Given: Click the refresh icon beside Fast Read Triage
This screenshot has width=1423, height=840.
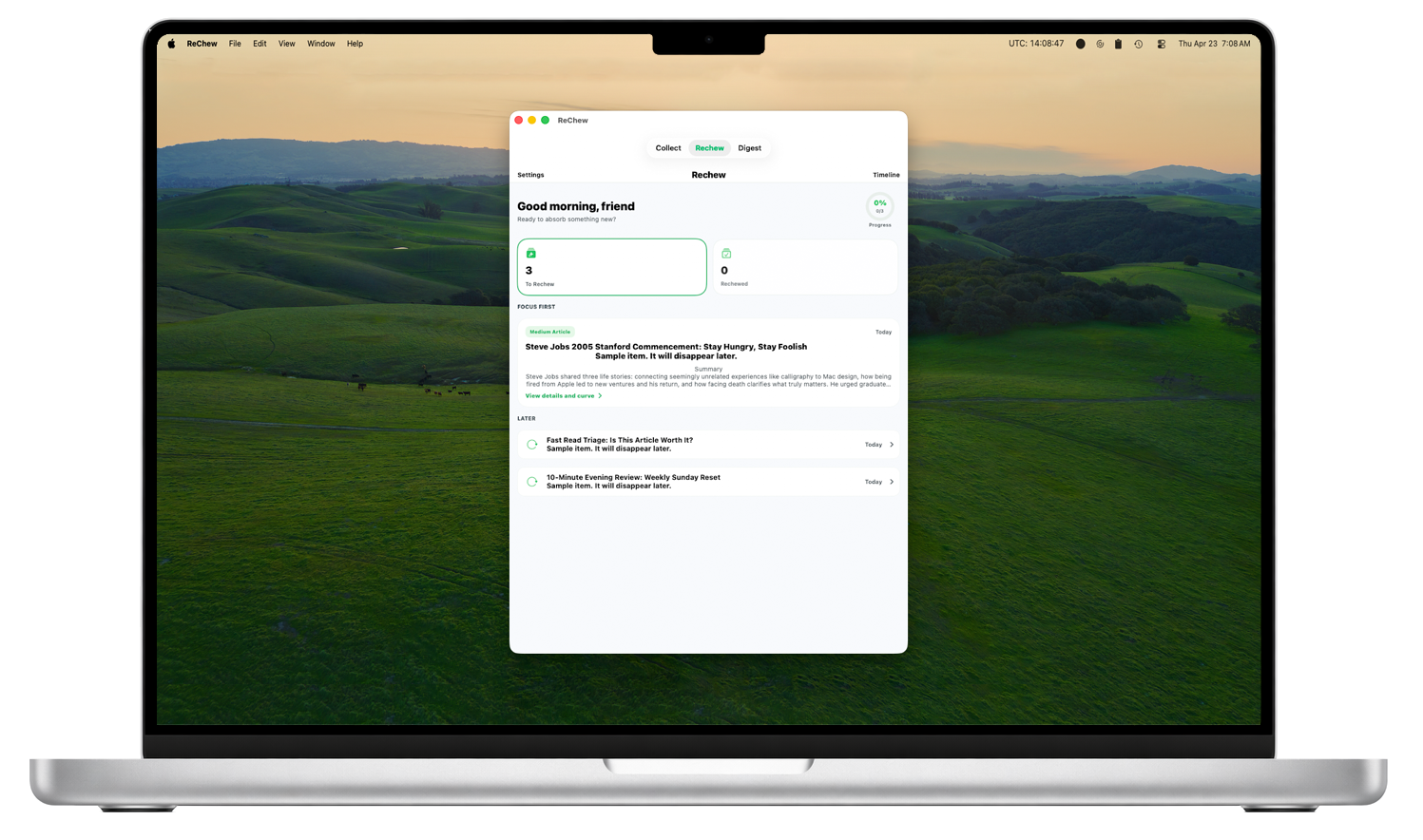Looking at the screenshot, I should [x=532, y=445].
